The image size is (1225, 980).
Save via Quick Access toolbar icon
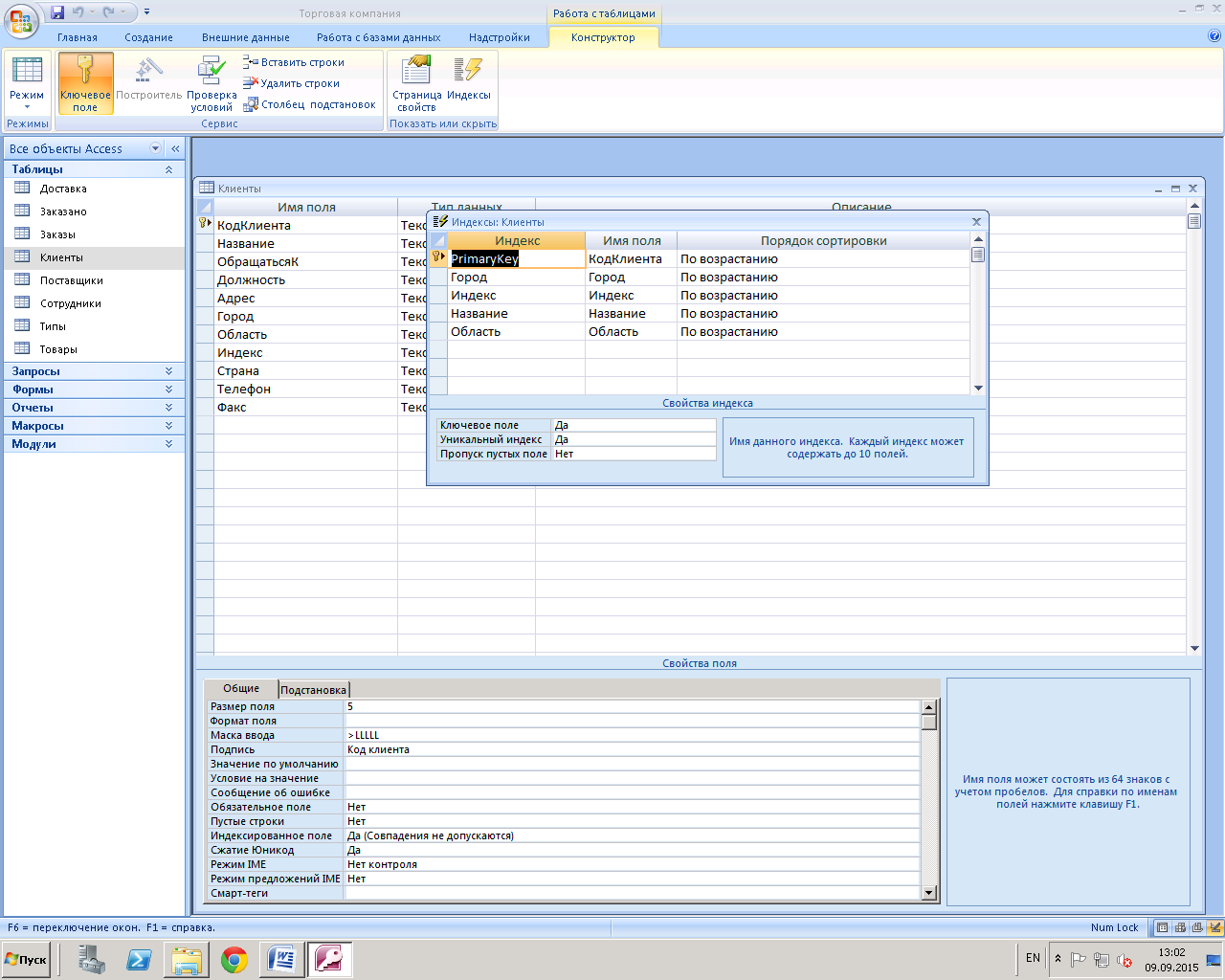[x=57, y=12]
